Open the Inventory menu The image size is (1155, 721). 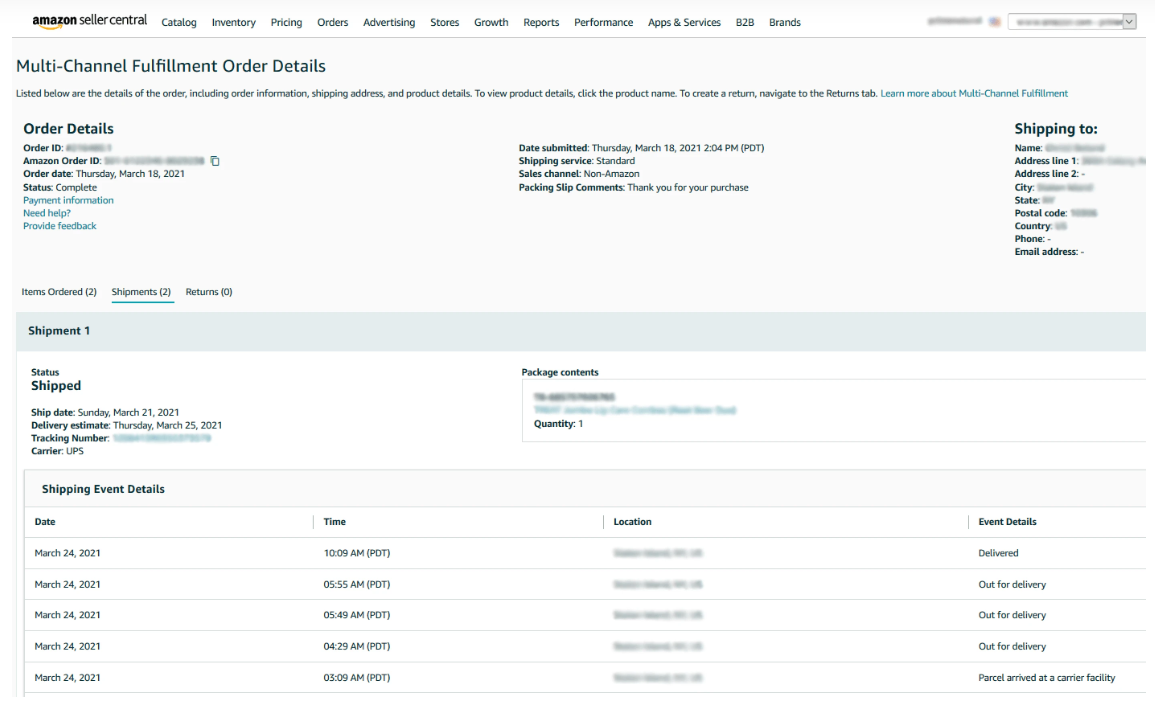click(233, 23)
